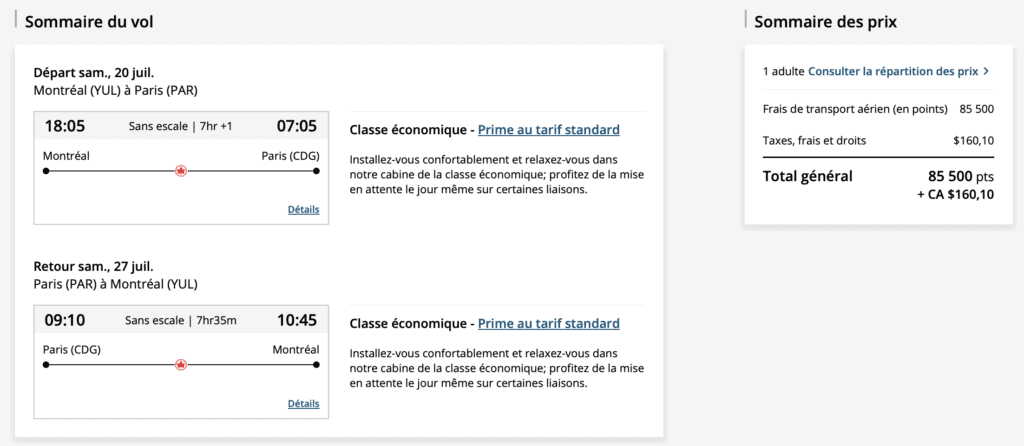The height and width of the screenshot is (446, 1024).
Task: Click the Taxes, frais et droits row
Action: (x=878, y=140)
